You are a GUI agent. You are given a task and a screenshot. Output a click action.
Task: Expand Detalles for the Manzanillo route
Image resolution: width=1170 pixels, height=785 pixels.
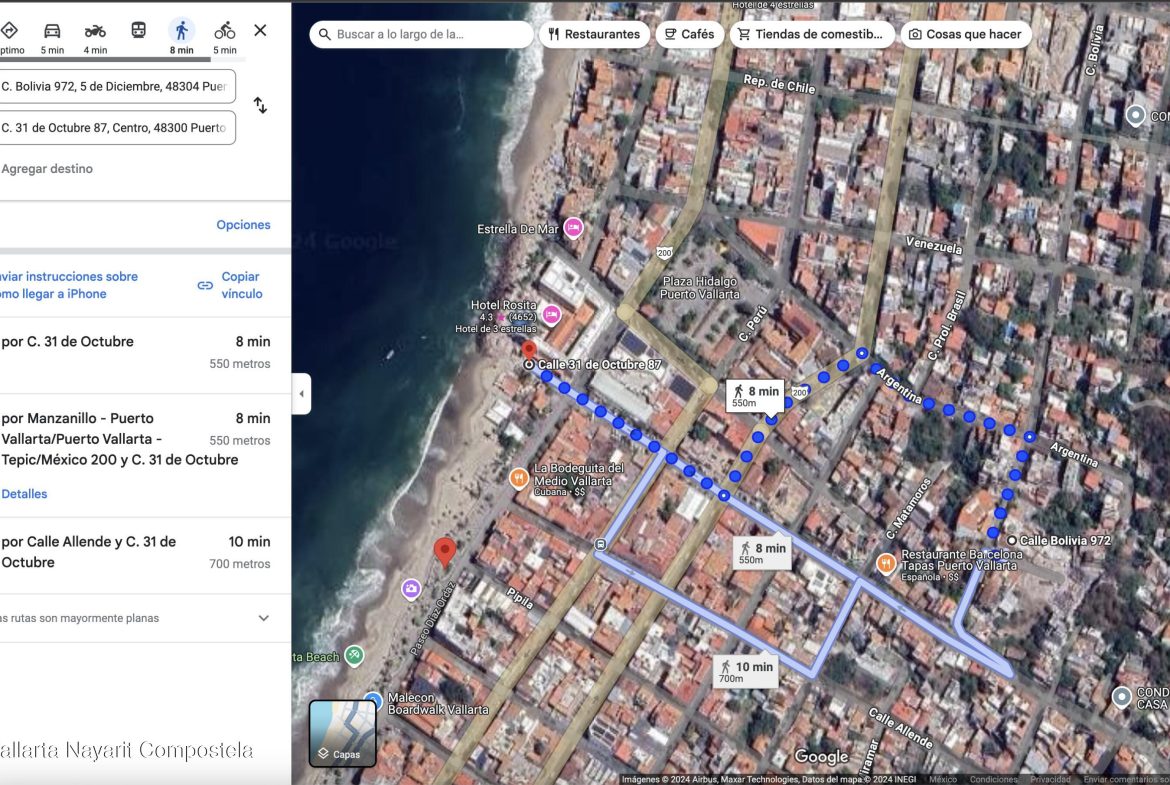click(x=24, y=494)
